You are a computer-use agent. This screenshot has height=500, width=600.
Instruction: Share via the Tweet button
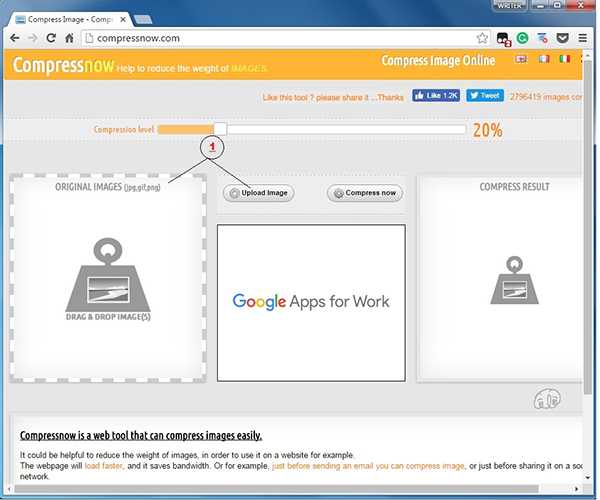[x=485, y=95]
